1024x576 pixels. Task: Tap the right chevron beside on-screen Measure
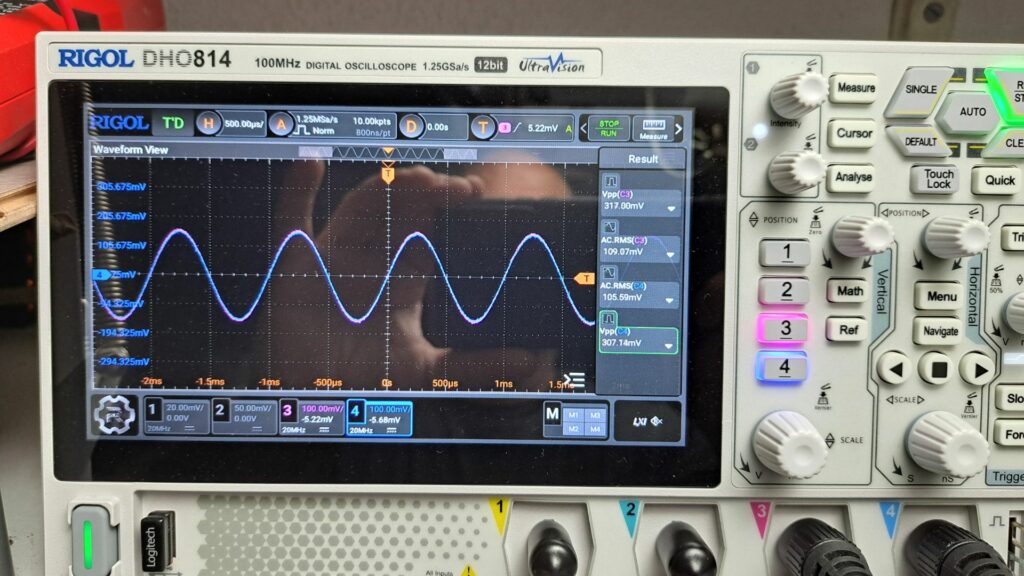[679, 129]
